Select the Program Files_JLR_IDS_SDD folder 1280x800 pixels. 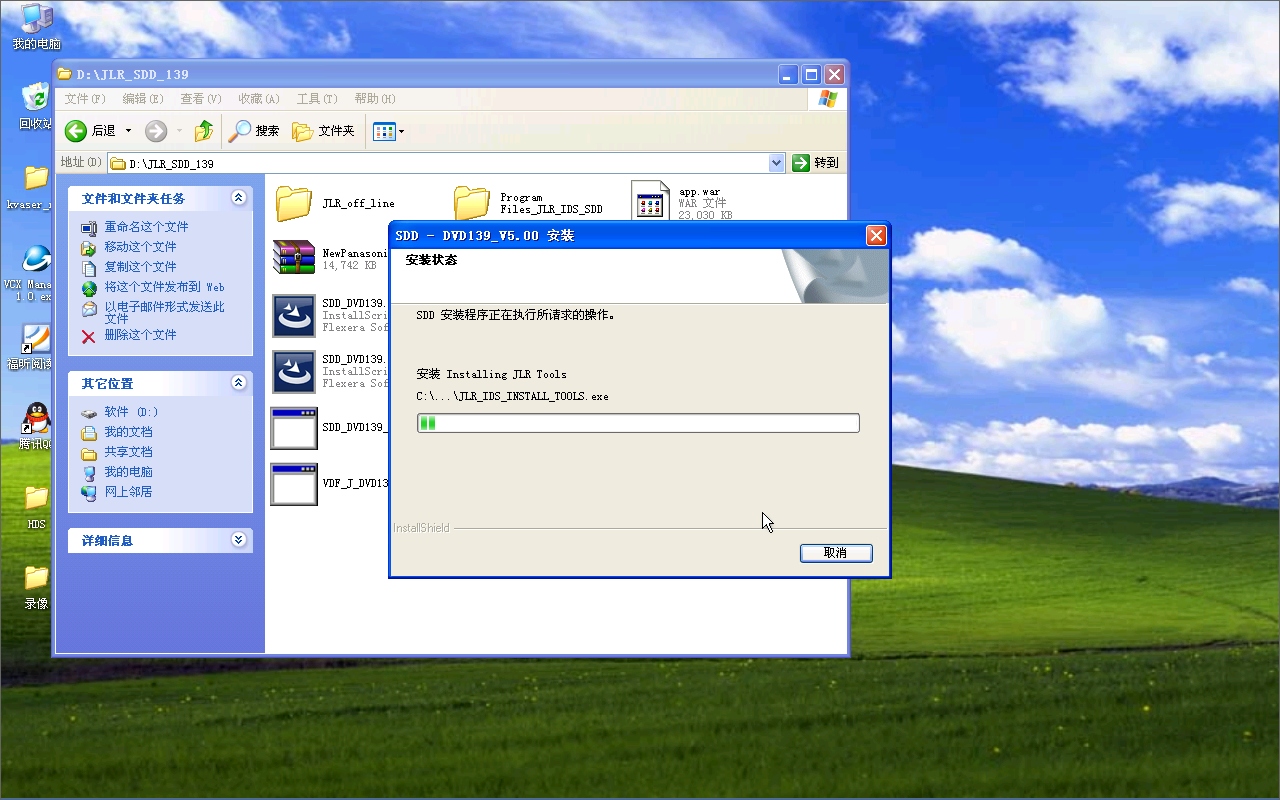click(x=528, y=203)
